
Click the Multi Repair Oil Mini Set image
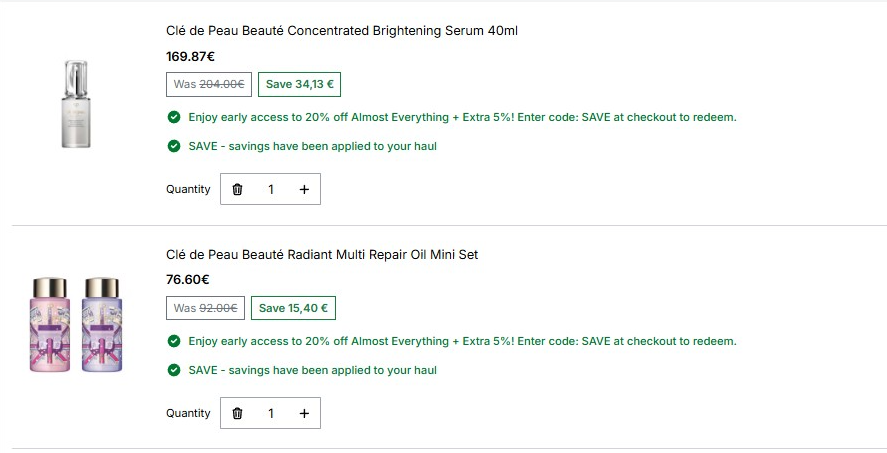click(76, 325)
